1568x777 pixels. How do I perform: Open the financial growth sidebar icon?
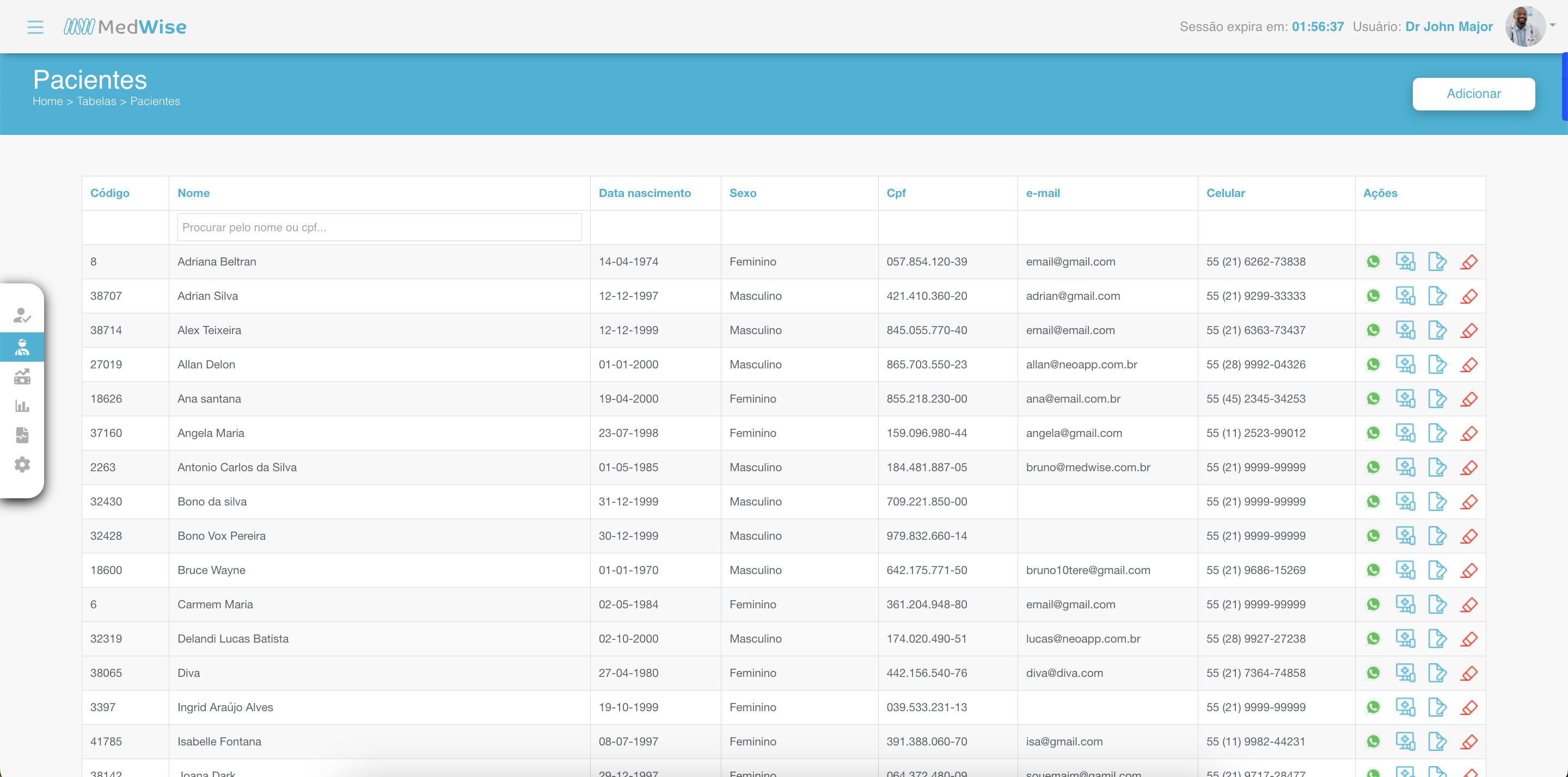[22, 377]
